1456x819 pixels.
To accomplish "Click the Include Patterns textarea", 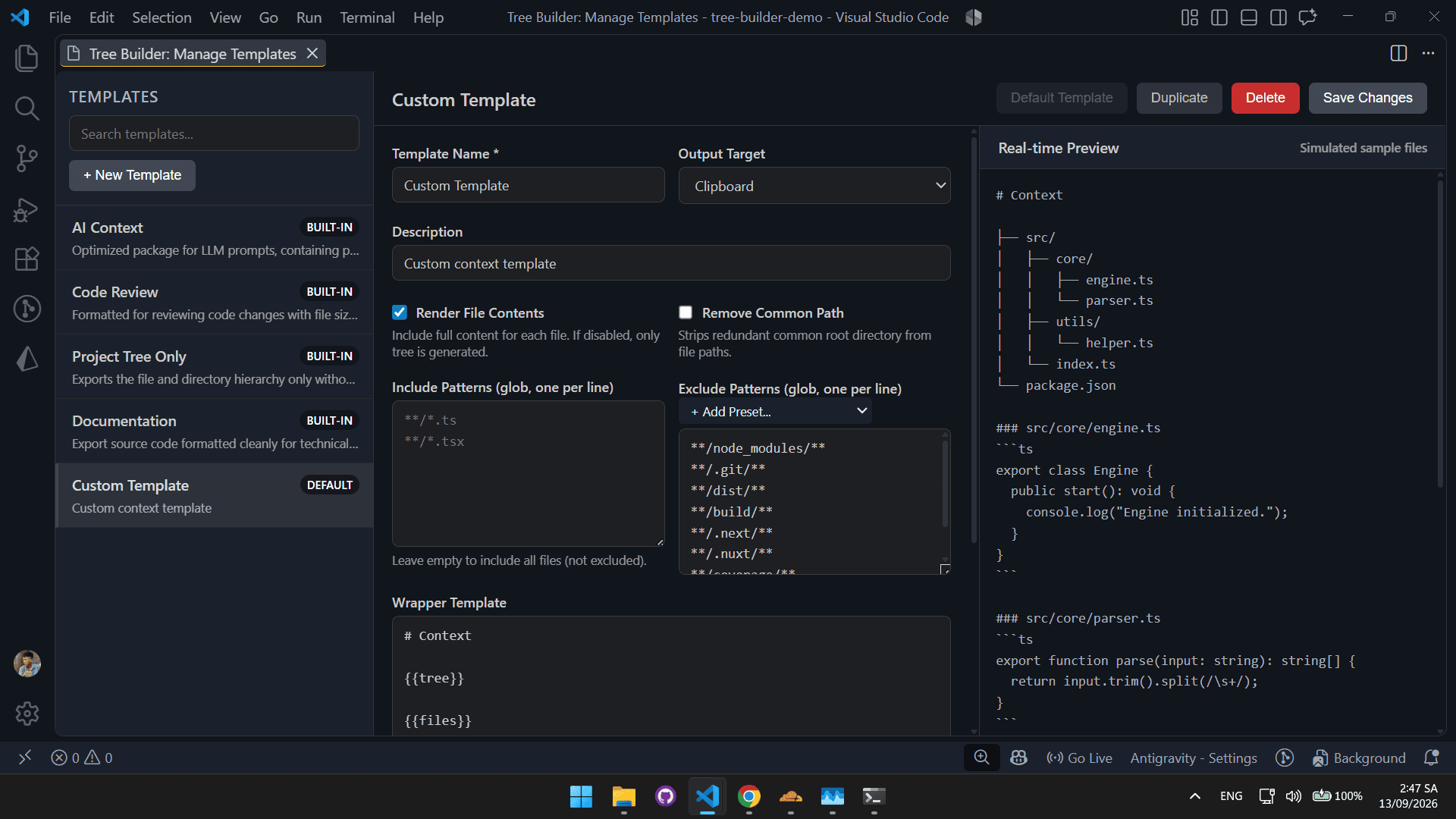I will 528,473.
